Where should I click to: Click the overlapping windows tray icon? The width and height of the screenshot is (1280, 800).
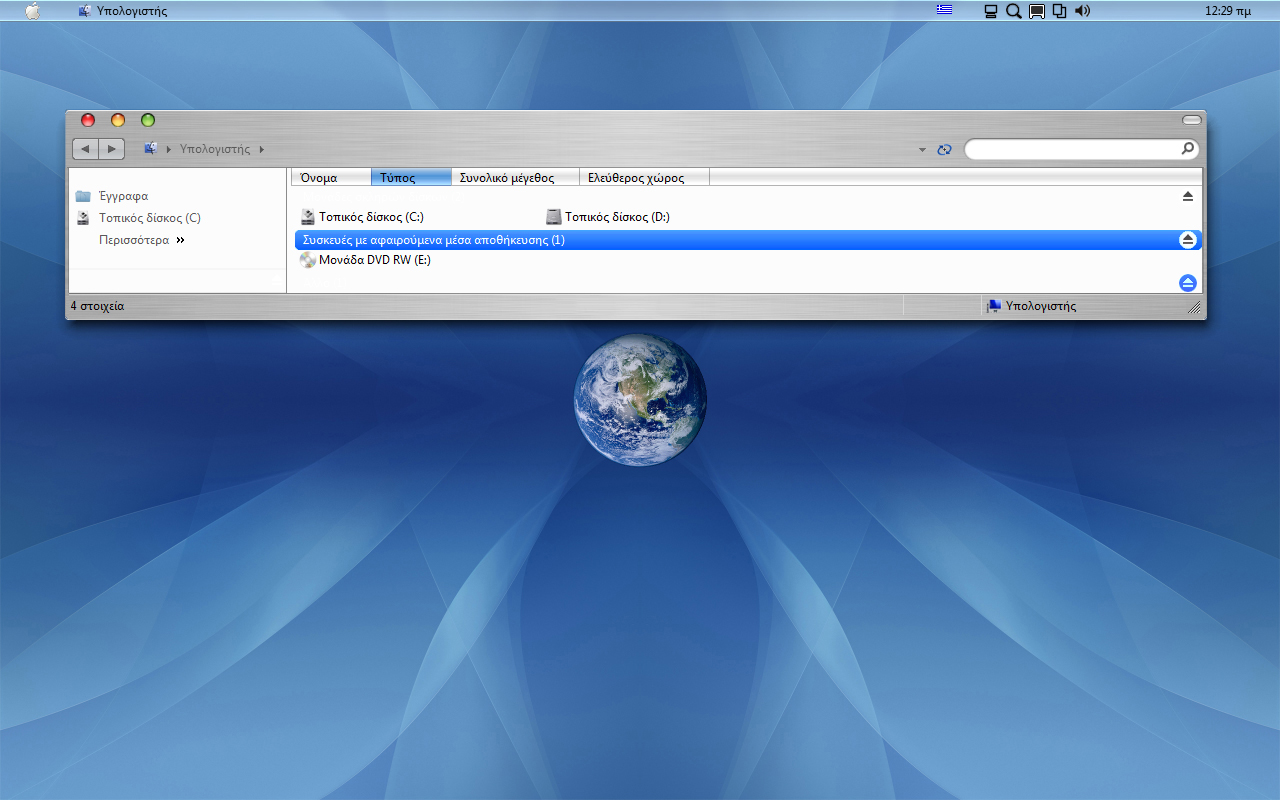[1059, 11]
